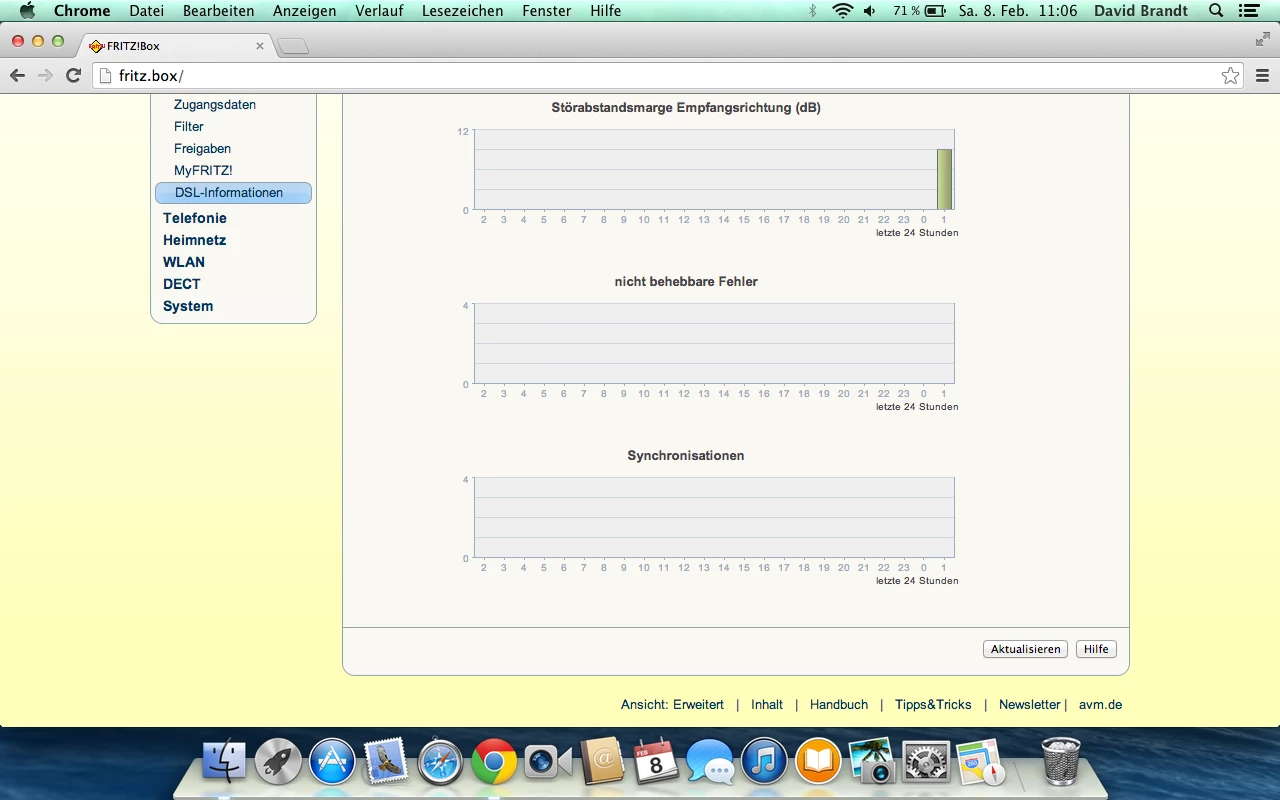Open the Chrome hamburger menu

[1262, 76]
